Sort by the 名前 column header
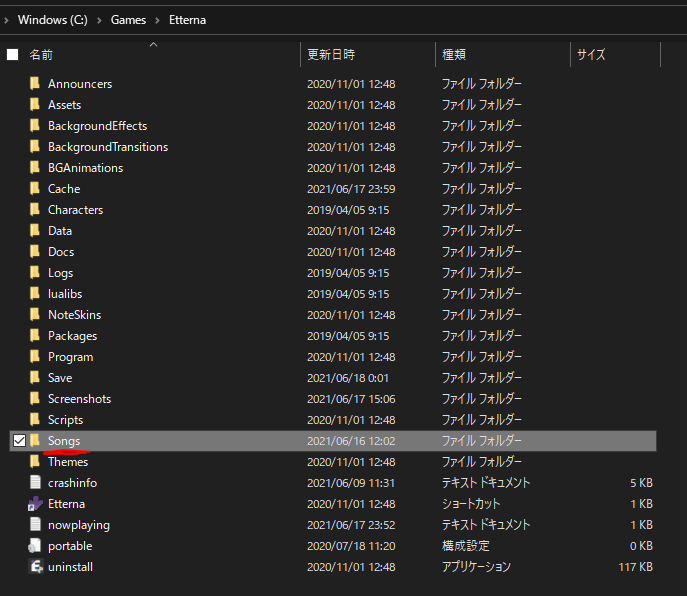Screen dimensions: 687x596 [x=41, y=55]
